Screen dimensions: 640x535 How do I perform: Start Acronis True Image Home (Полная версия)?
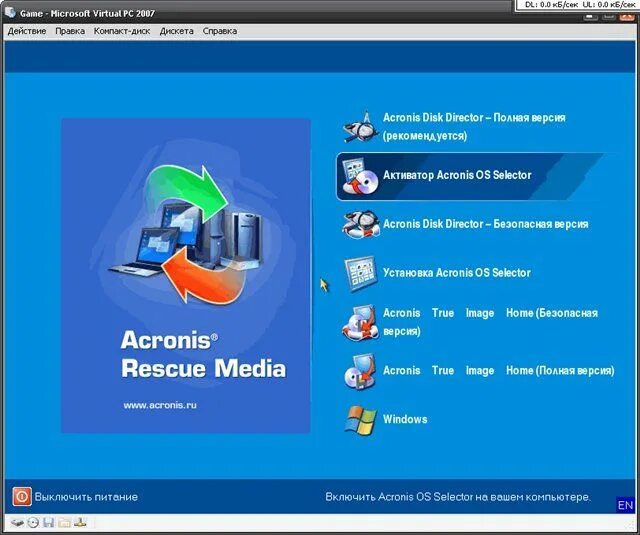pyautogui.click(x=498, y=371)
